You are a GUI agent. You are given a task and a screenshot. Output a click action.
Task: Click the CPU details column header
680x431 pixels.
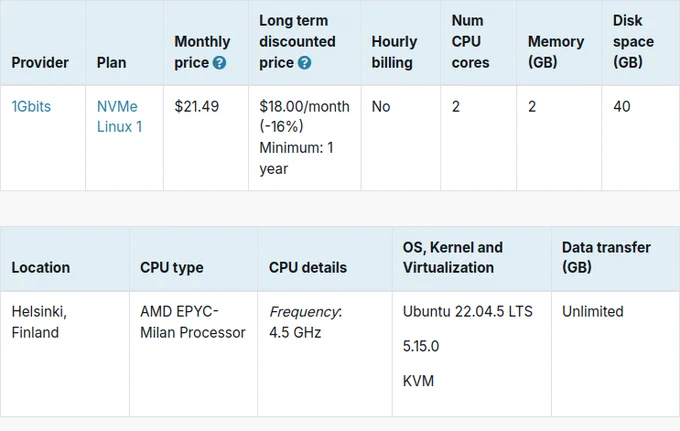click(308, 268)
